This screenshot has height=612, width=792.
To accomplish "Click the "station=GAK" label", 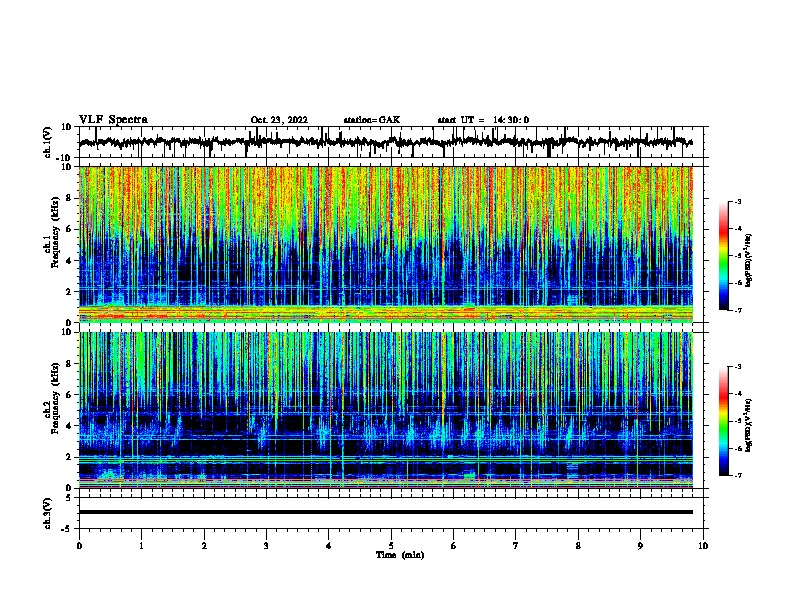I will click(372, 120).
